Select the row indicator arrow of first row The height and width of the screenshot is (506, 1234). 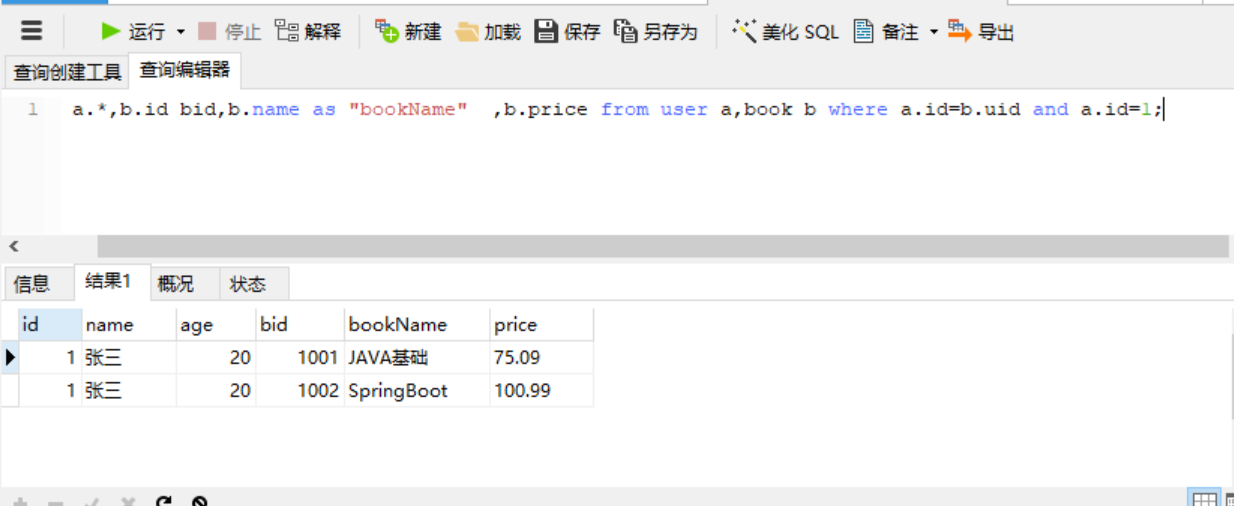[x=10, y=357]
